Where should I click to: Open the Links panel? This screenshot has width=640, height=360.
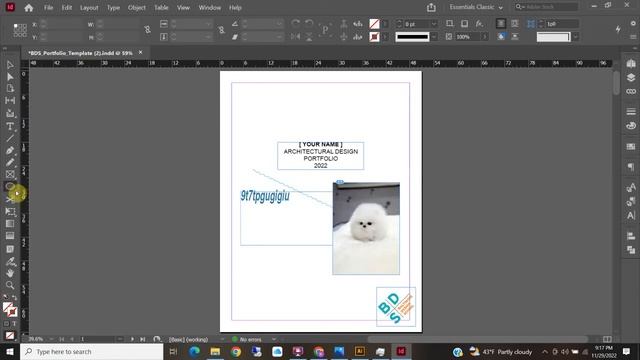click(x=631, y=91)
